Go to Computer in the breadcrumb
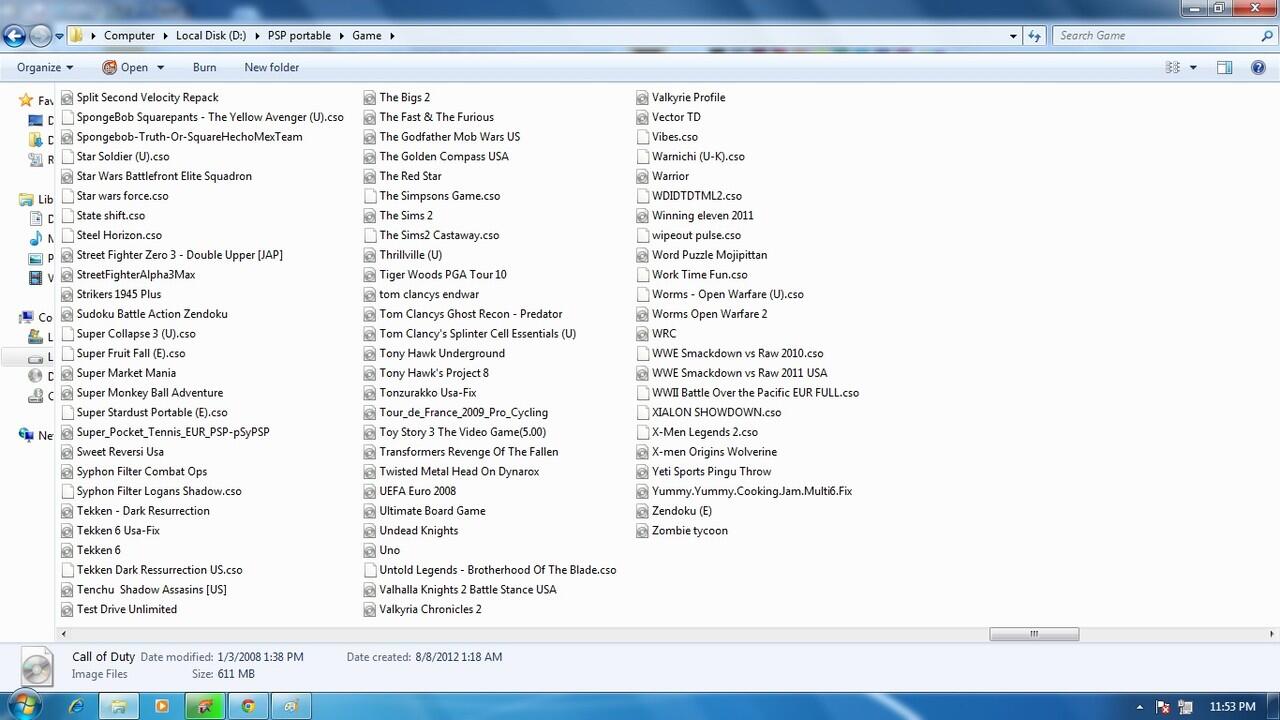 (129, 36)
